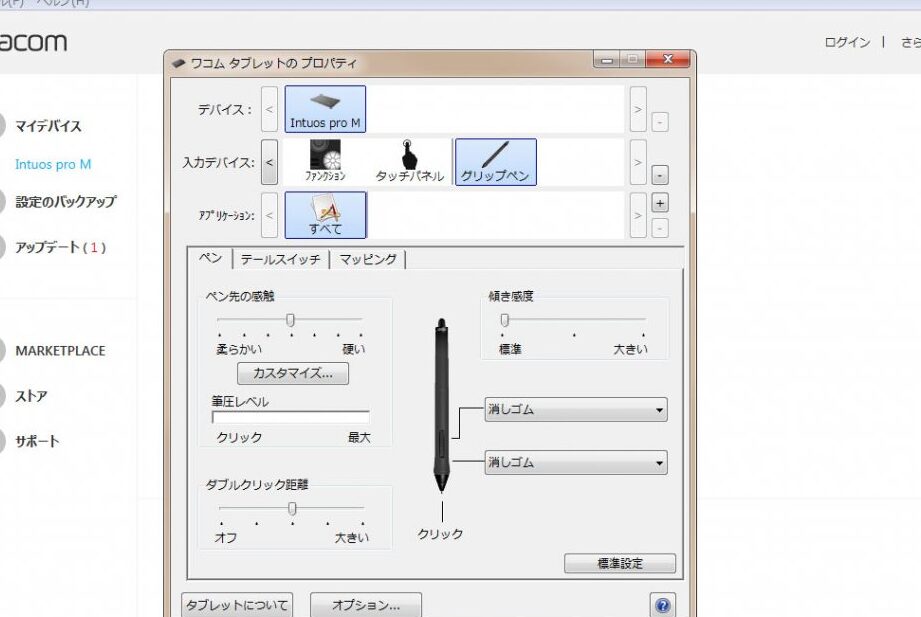Click the minus button beside device row
The width and height of the screenshot is (921, 617).
point(660,122)
